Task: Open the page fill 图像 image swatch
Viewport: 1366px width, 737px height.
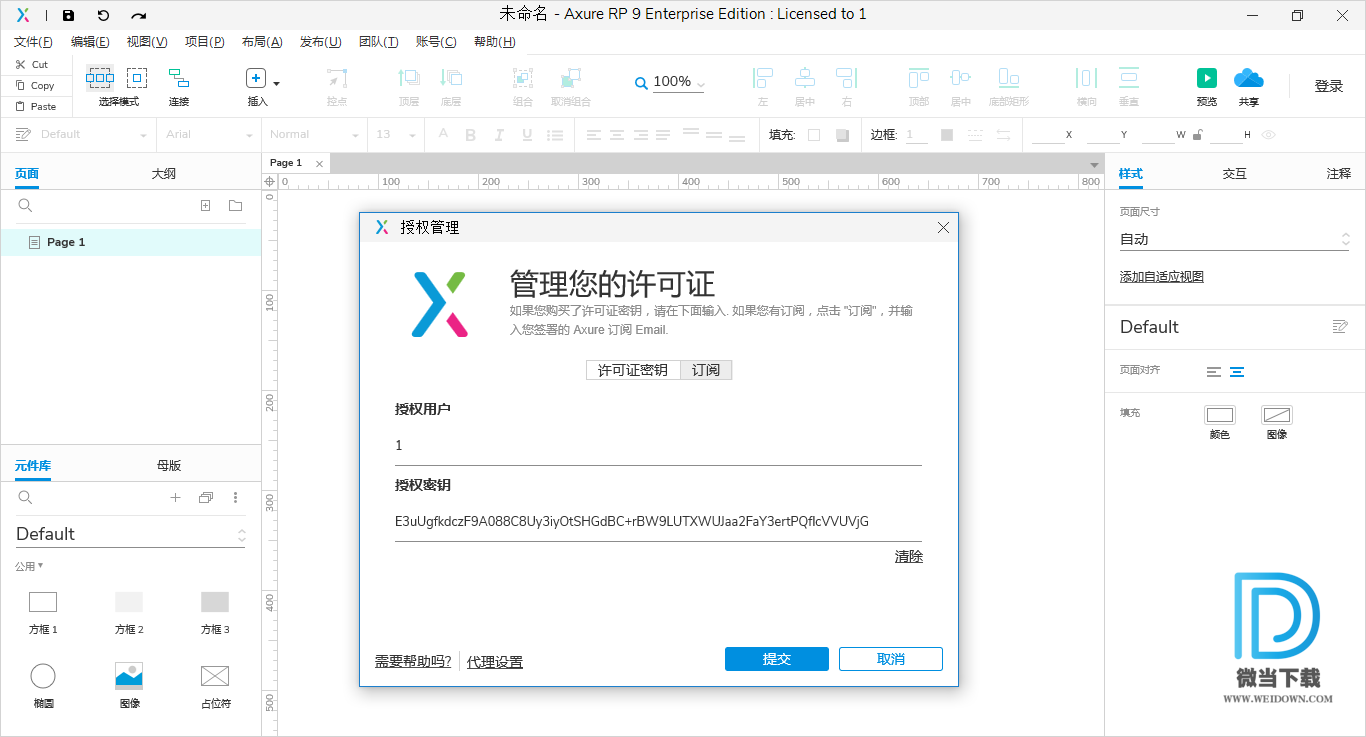Action: (1277, 415)
